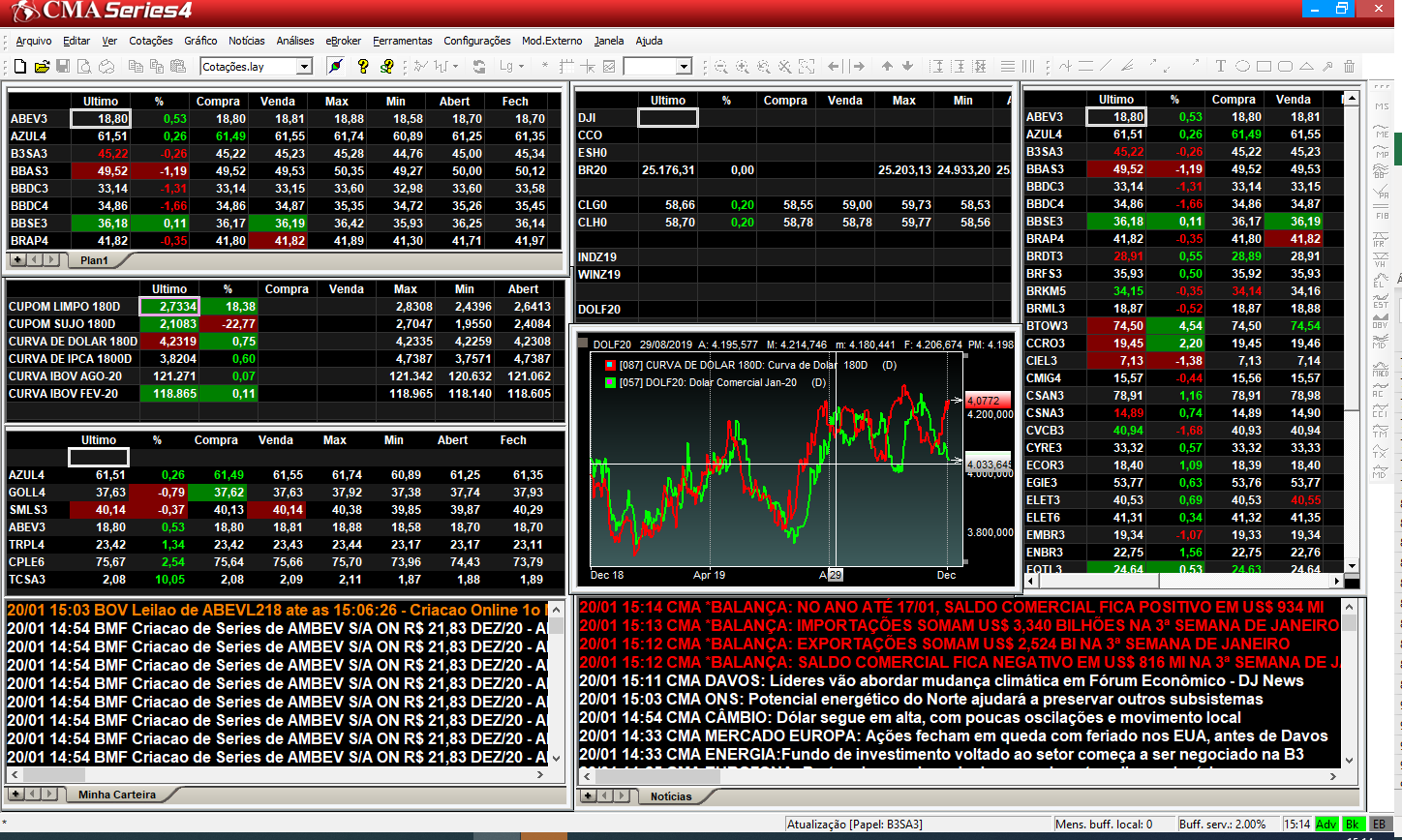Open the eBroker menu
This screenshot has width=1402, height=840.
click(x=344, y=41)
